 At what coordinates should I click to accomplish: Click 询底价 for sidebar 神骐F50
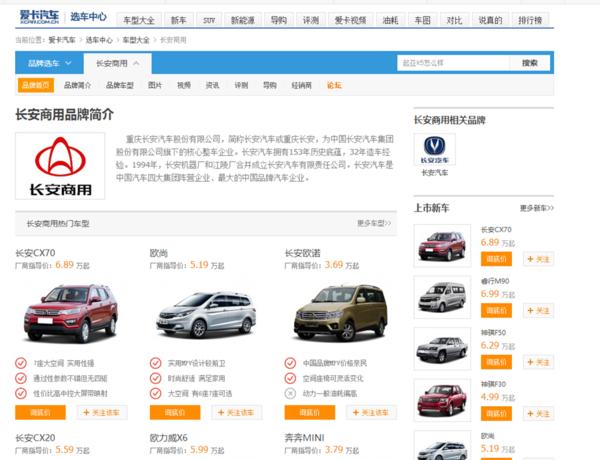pos(496,362)
